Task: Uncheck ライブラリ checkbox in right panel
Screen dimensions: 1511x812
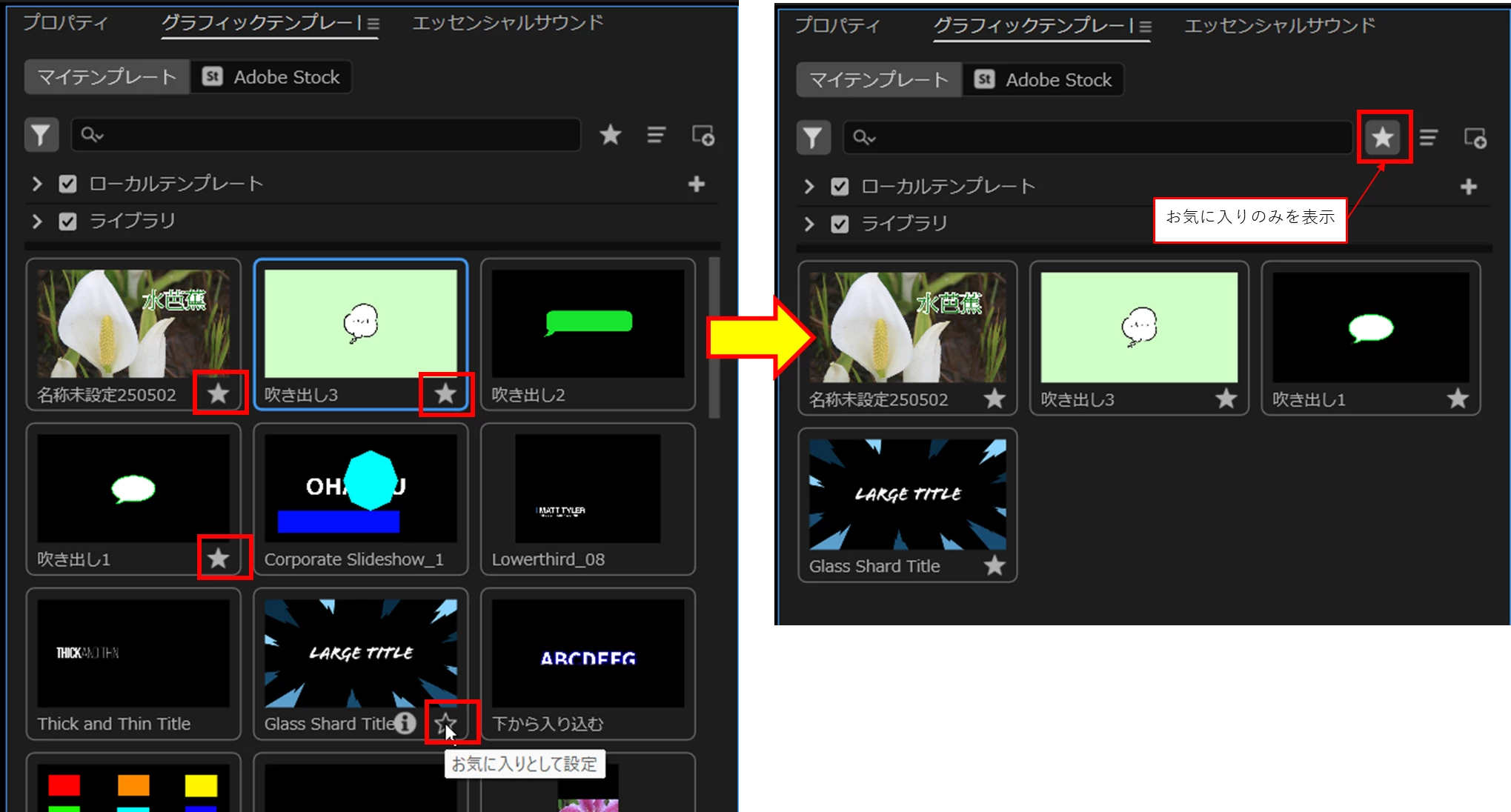Action: (x=840, y=224)
